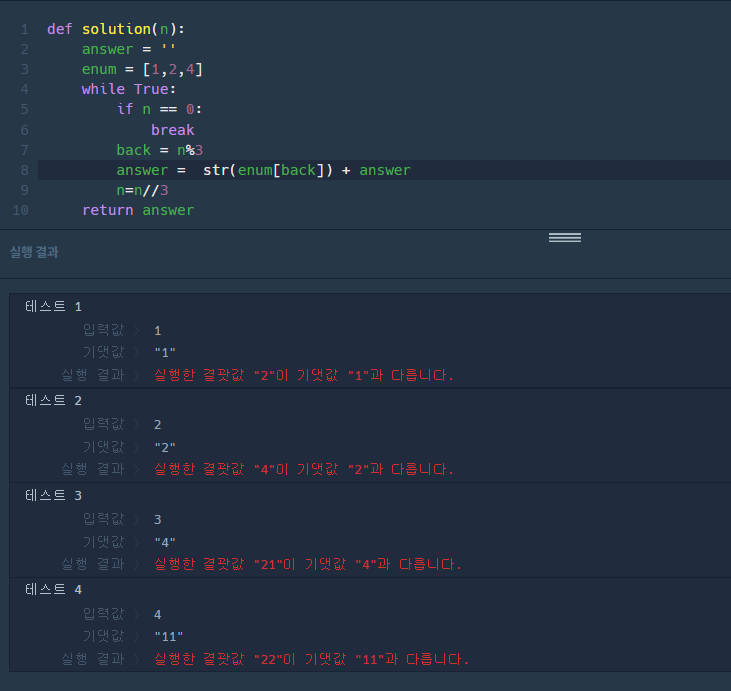Click the '테스트 3' heading
731x691 pixels.
[53, 495]
